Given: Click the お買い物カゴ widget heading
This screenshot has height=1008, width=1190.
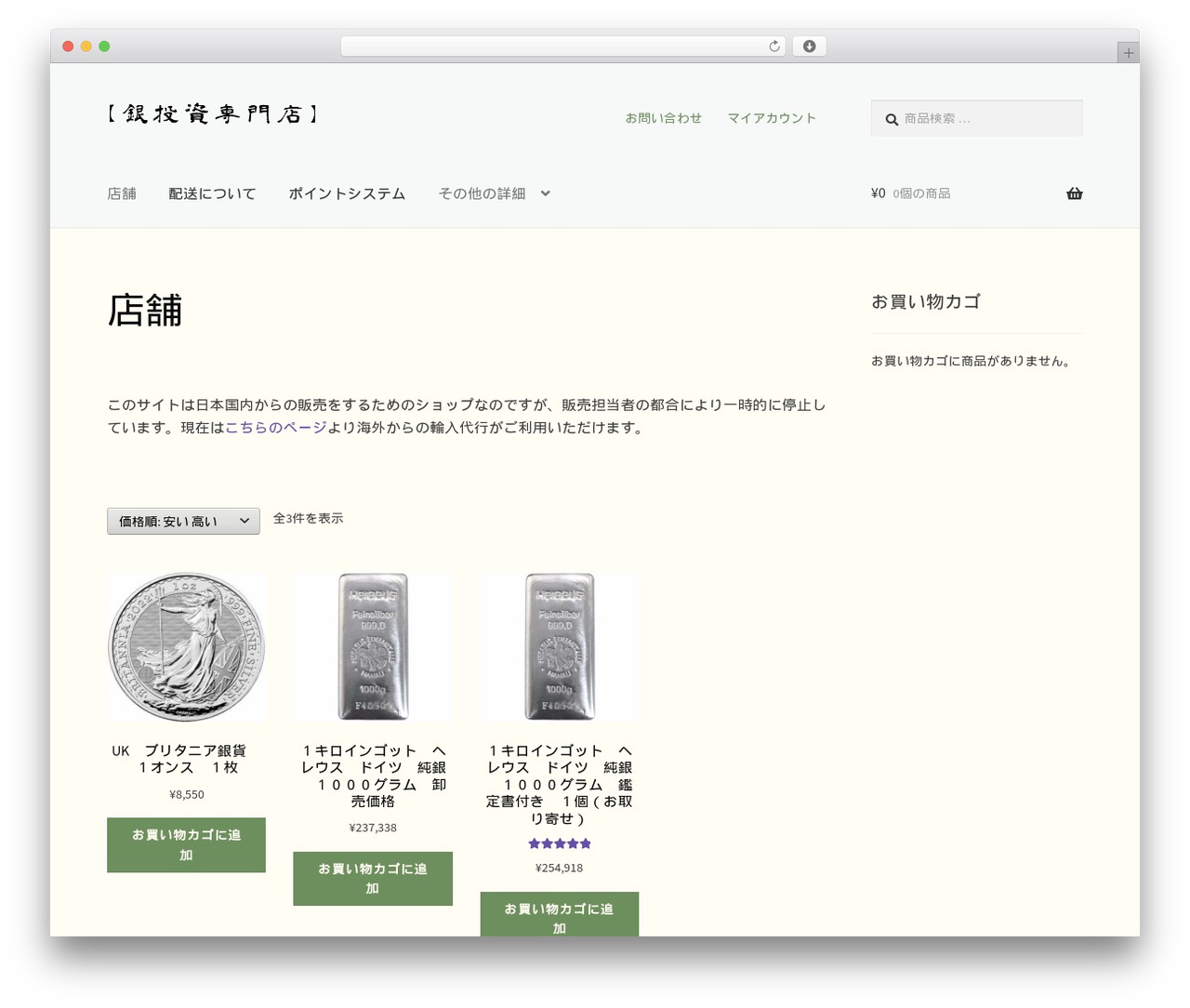Looking at the screenshot, I should pyautogui.click(x=926, y=301).
